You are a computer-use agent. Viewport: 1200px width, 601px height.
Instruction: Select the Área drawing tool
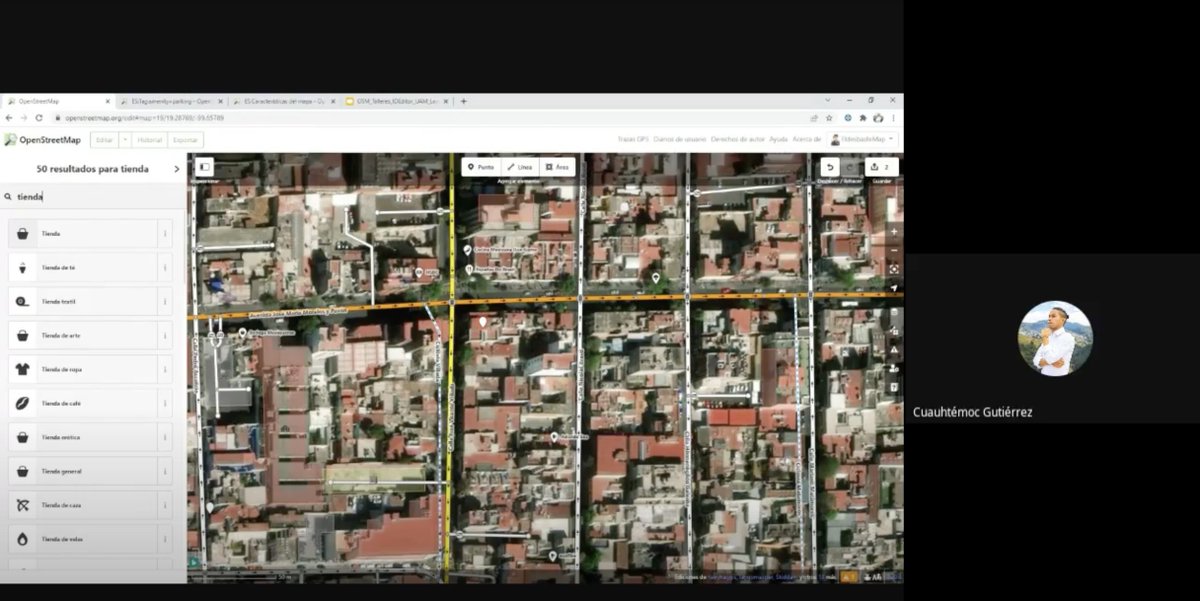click(x=557, y=167)
